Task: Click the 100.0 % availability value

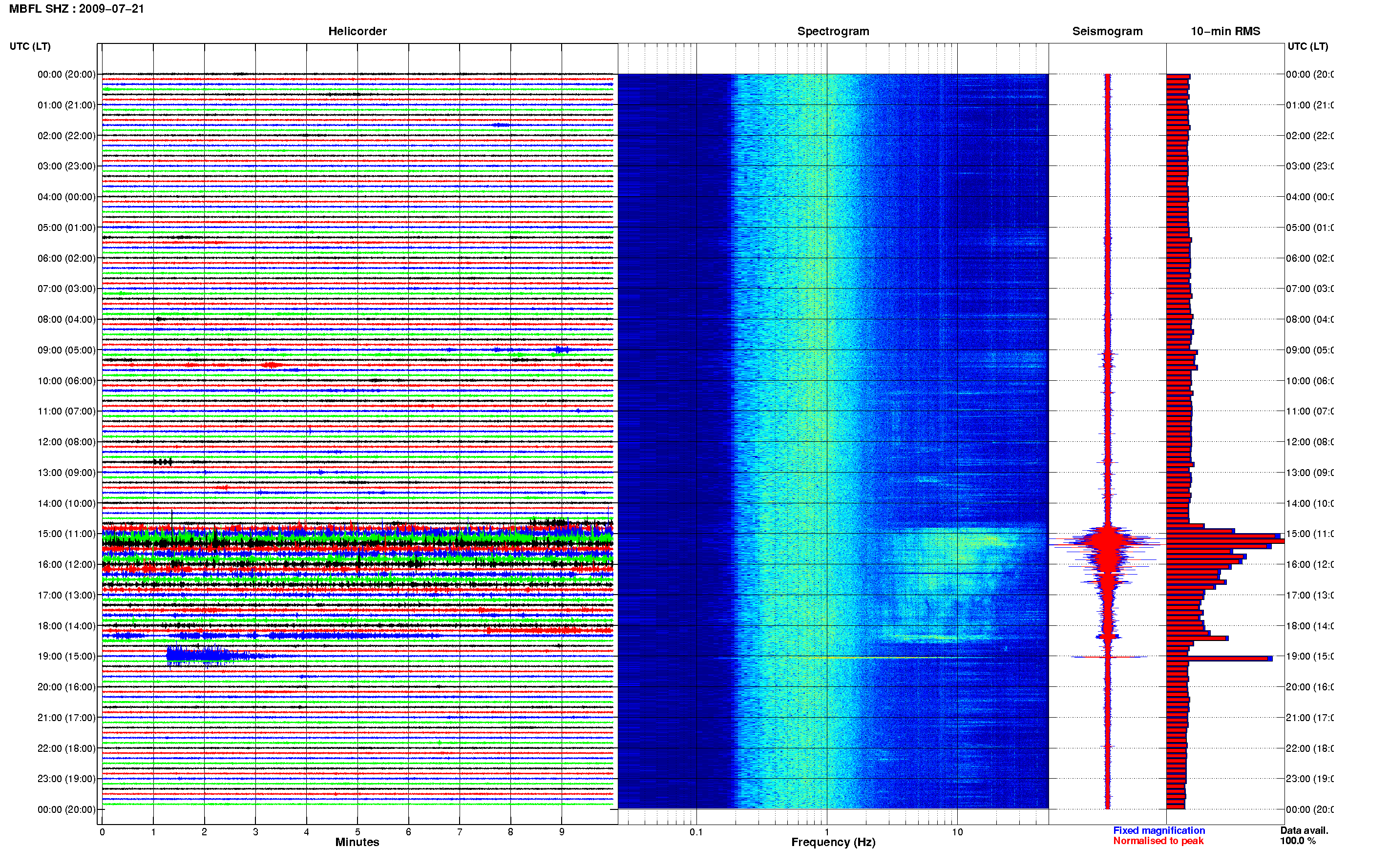Action: [1298, 841]
